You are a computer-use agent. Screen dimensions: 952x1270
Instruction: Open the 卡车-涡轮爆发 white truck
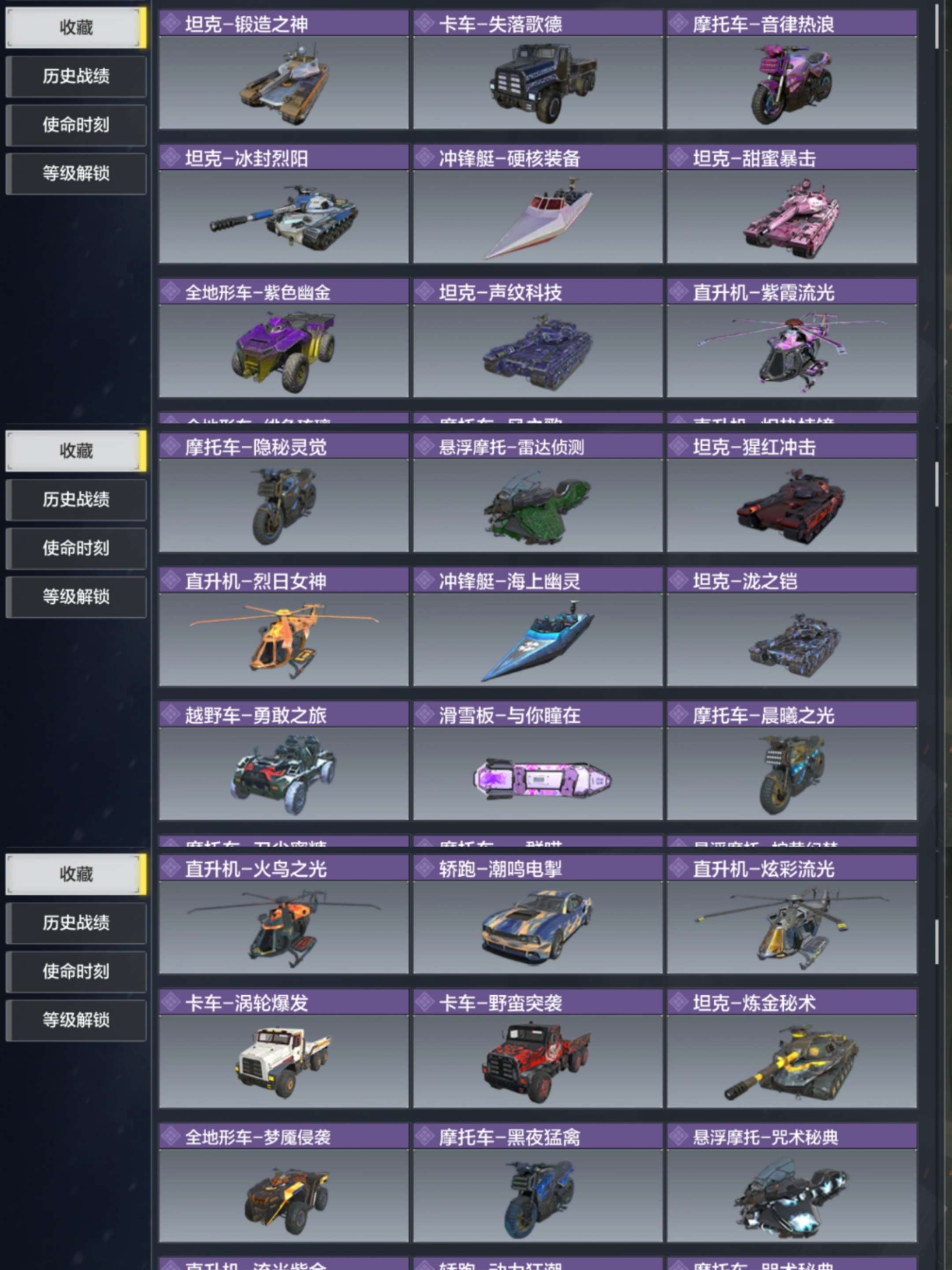click(x=283, y=1062)
